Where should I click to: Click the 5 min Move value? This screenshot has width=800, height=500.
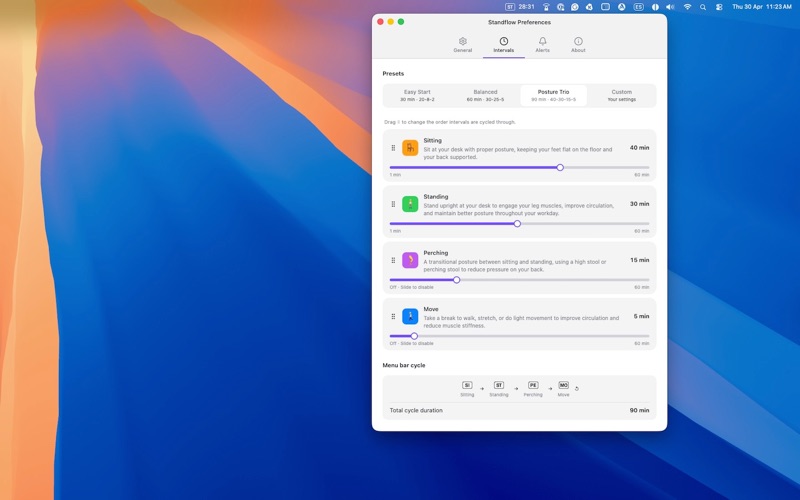[641, 316]
